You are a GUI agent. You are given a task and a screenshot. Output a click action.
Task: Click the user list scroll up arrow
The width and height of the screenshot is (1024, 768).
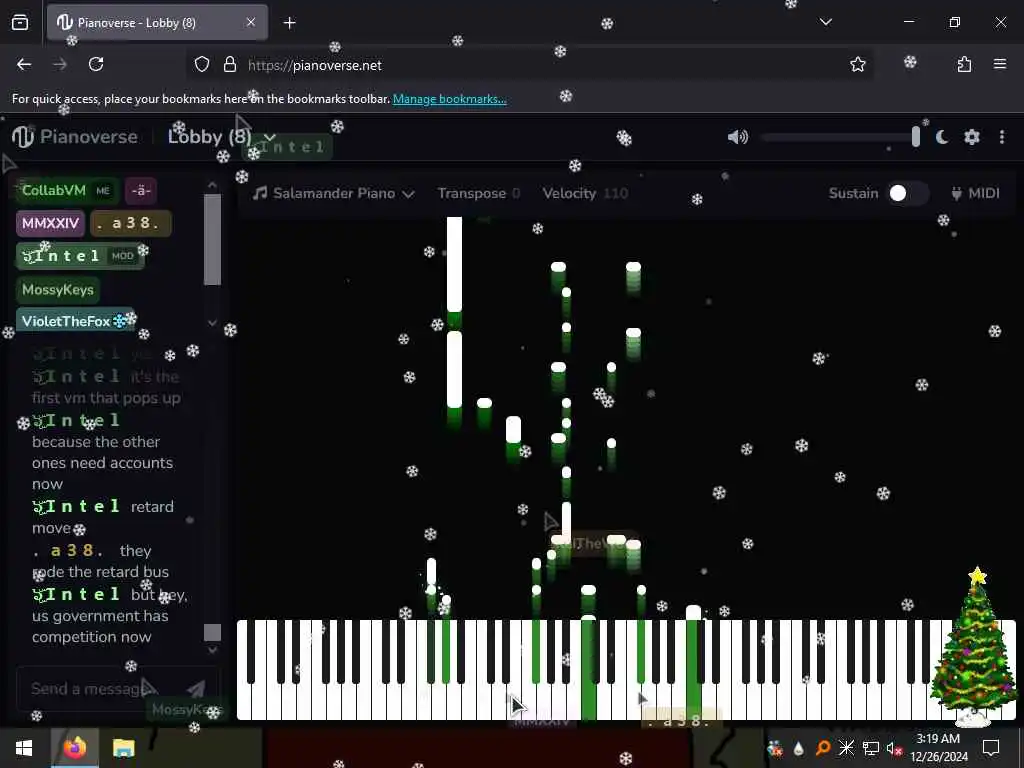(x=212, y=185)
